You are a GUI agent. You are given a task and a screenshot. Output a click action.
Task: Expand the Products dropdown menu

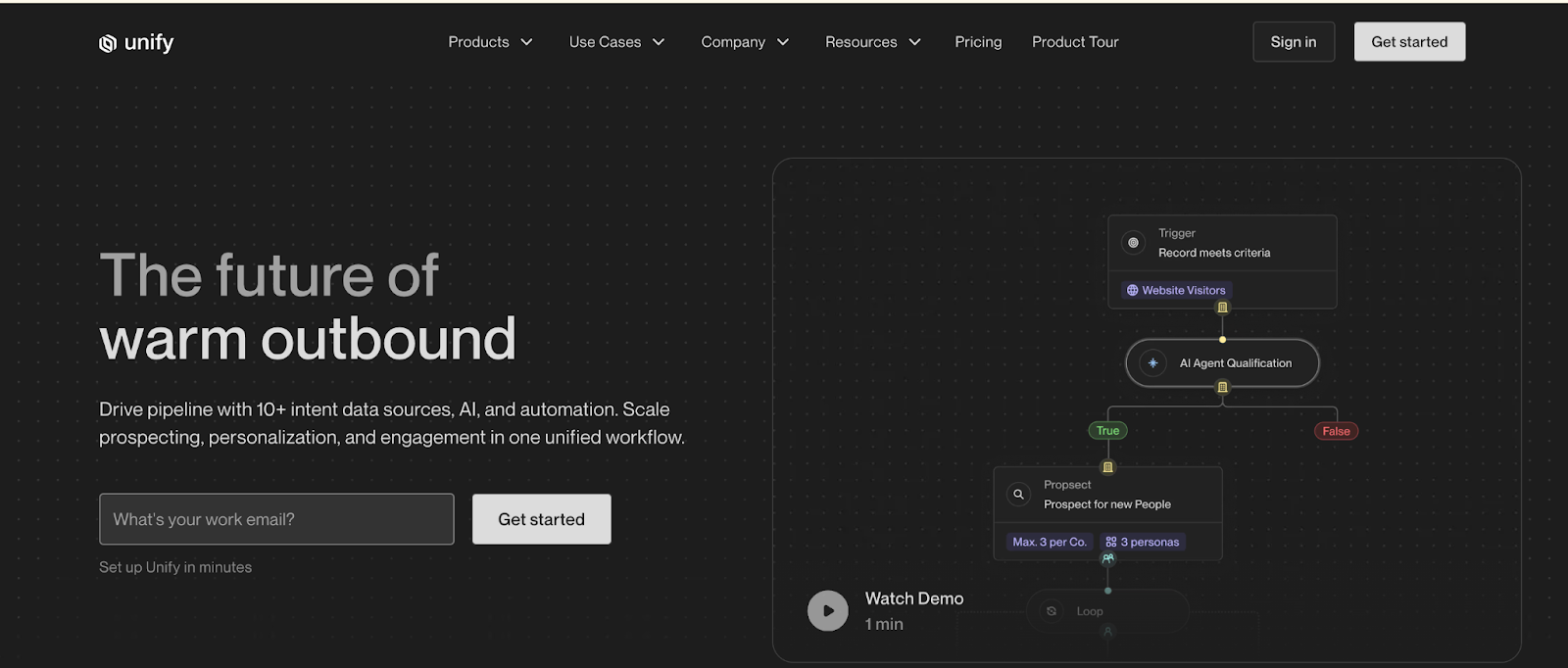tap(490, 42)
